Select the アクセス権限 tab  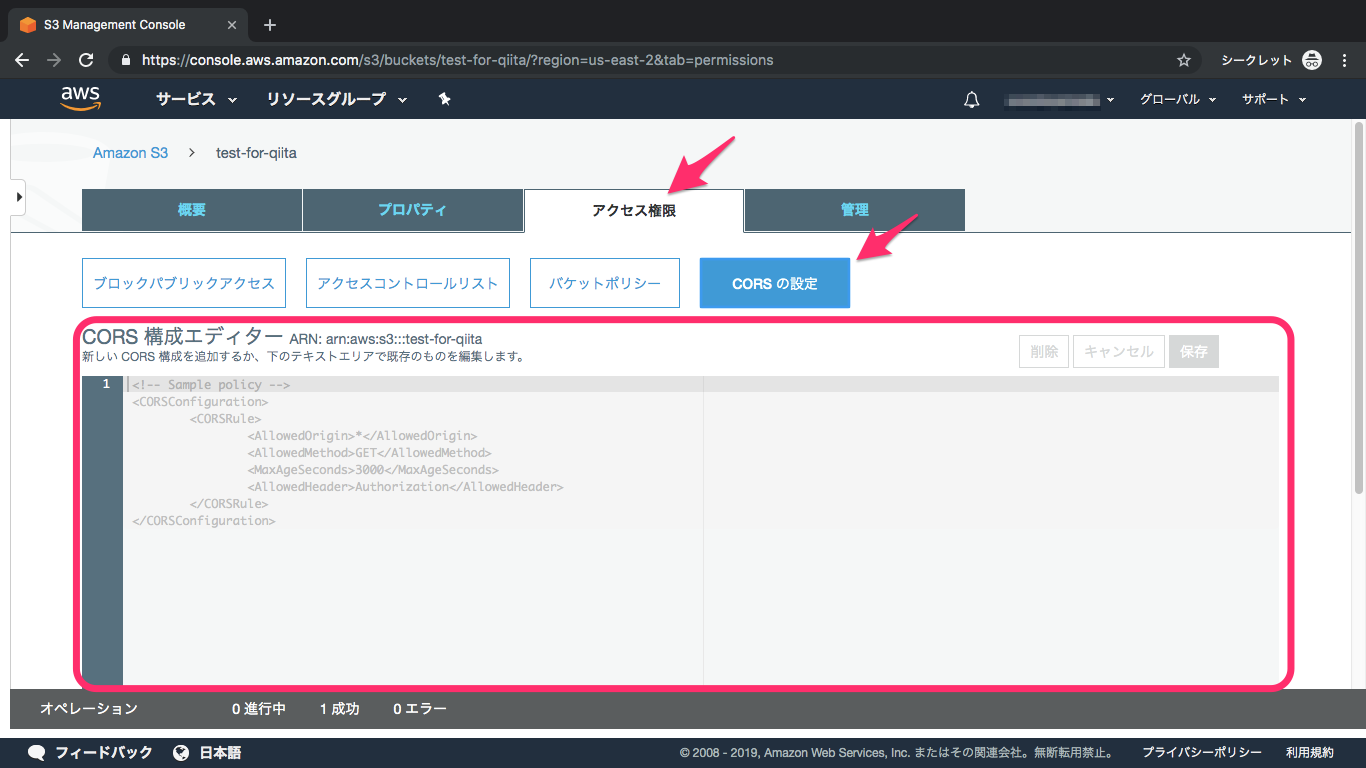click(634, 210)
